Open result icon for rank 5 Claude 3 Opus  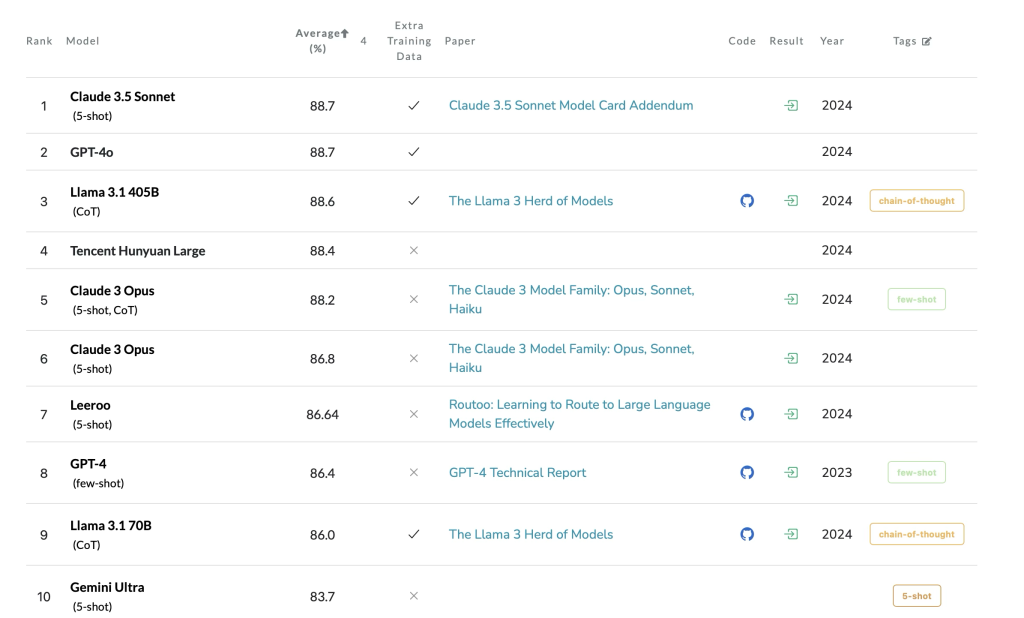791,299
